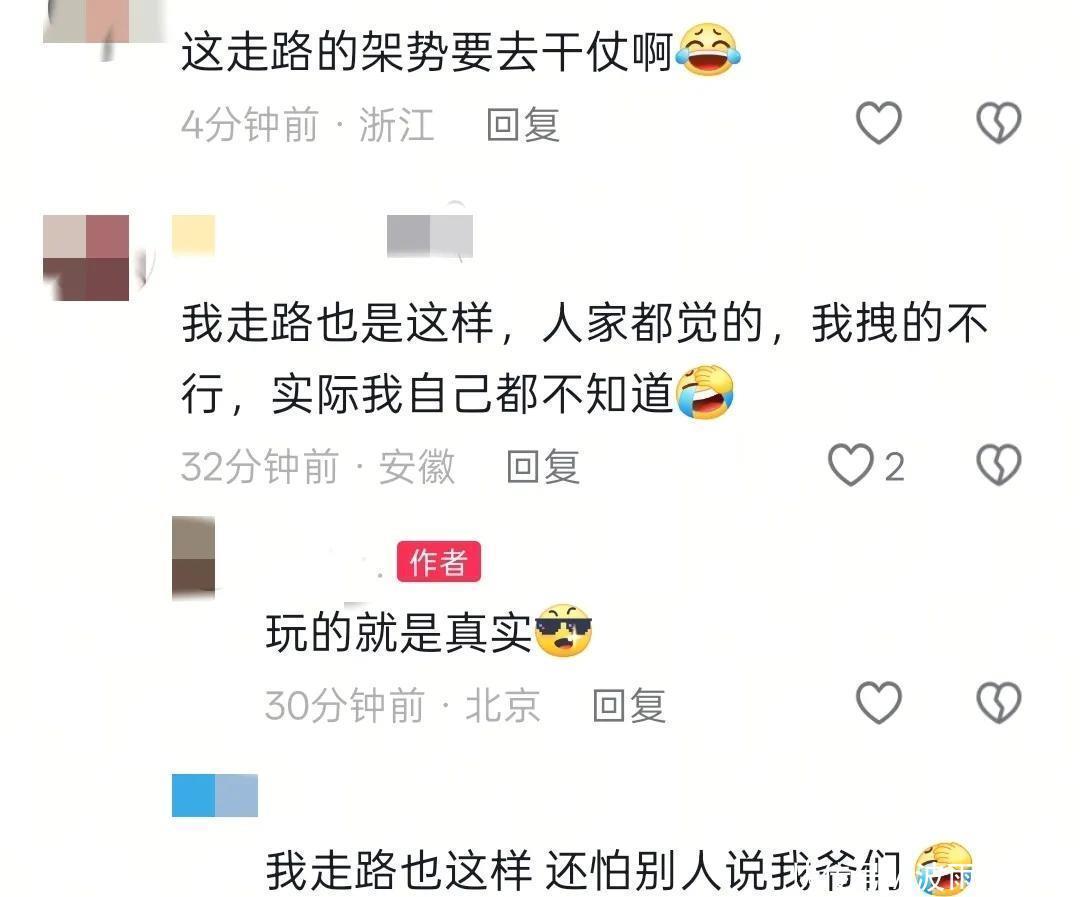The image size is (1080, 897).
Task: Like the Zhejiang comment with the heart
Action: coord(878,123)
